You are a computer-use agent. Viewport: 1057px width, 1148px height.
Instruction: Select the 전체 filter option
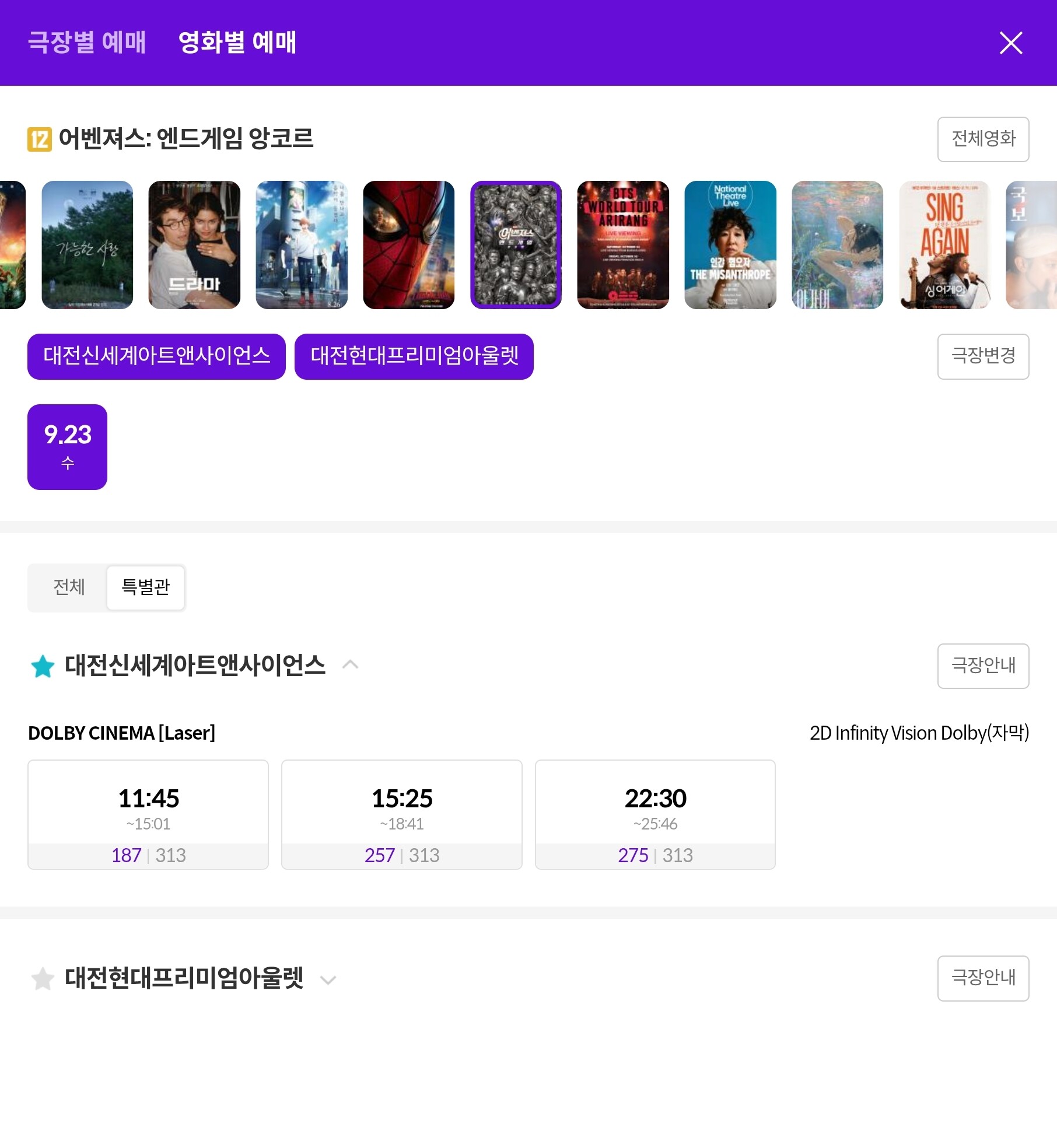(69, 587)
